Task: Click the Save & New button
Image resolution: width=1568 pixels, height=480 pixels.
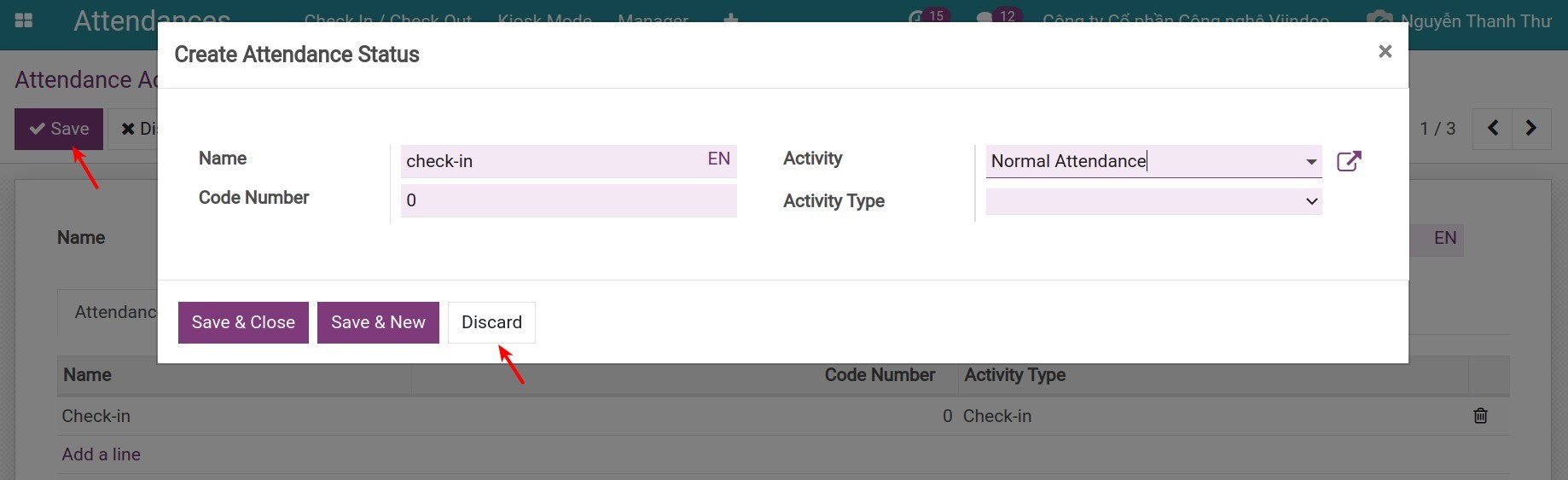Action: pos(378,322)
